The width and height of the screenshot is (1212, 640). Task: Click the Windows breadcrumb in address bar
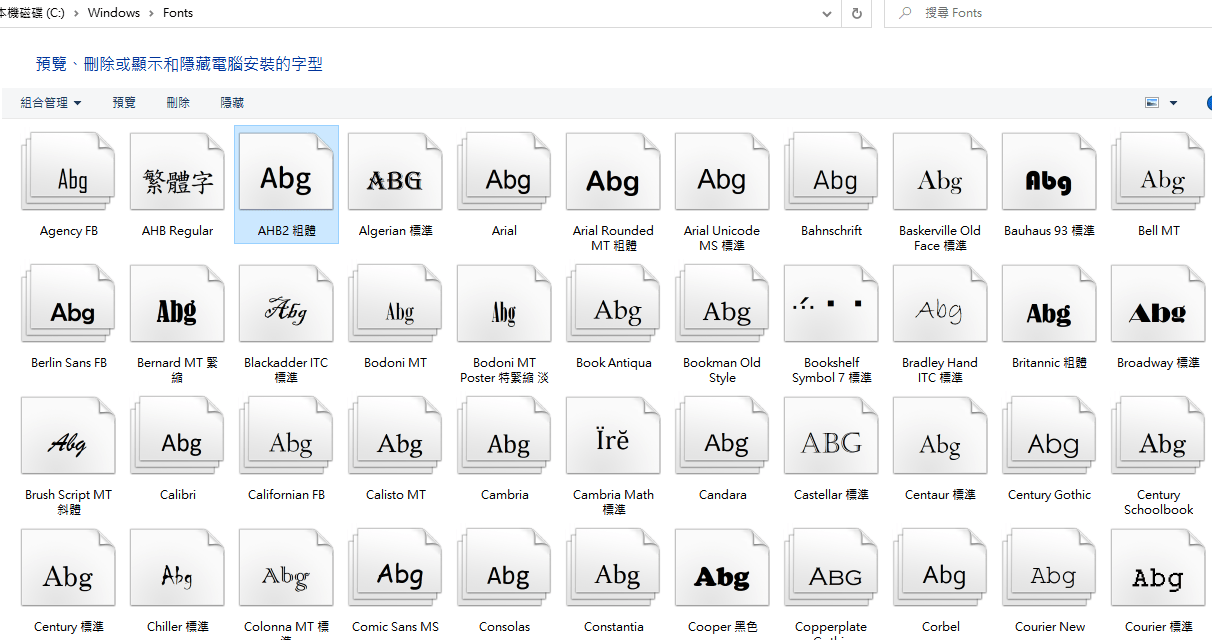pos(114,13)
